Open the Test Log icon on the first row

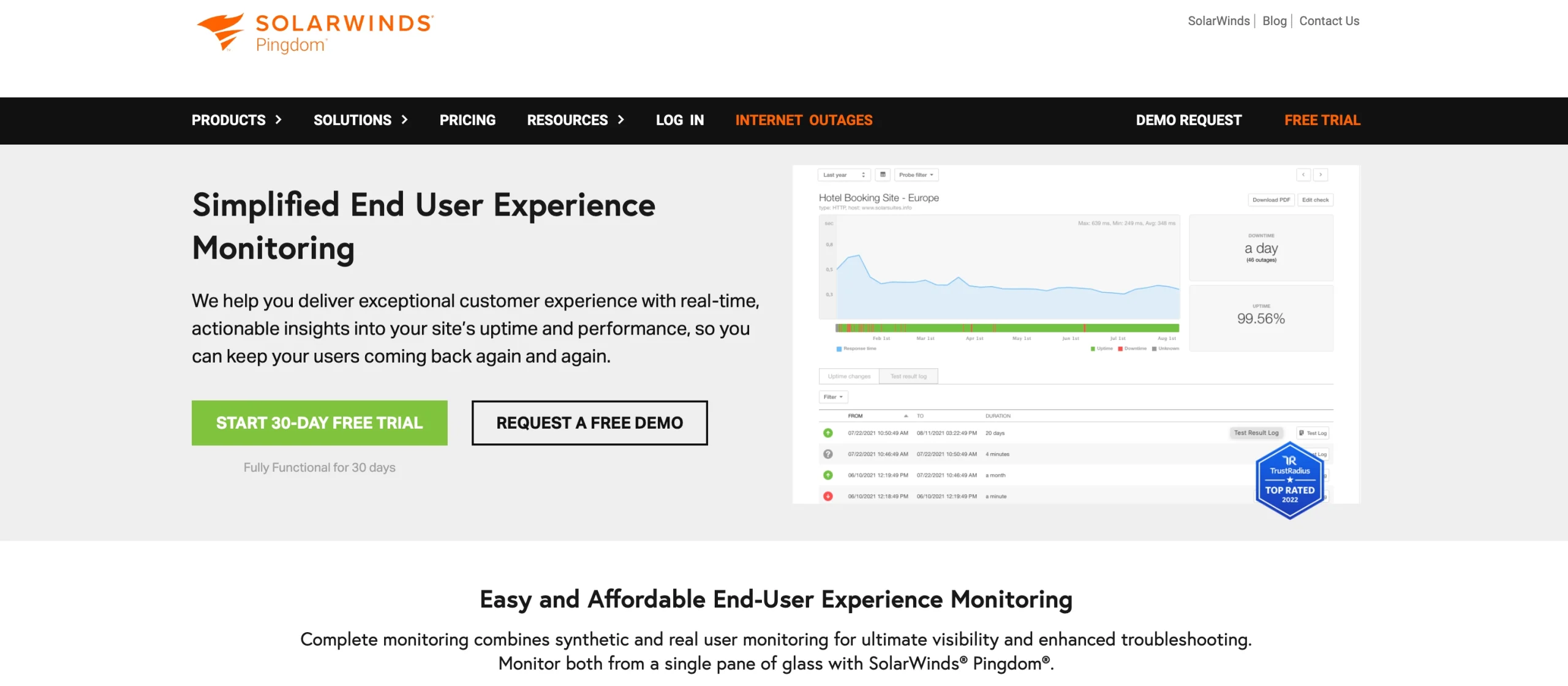coord(1313,433)
